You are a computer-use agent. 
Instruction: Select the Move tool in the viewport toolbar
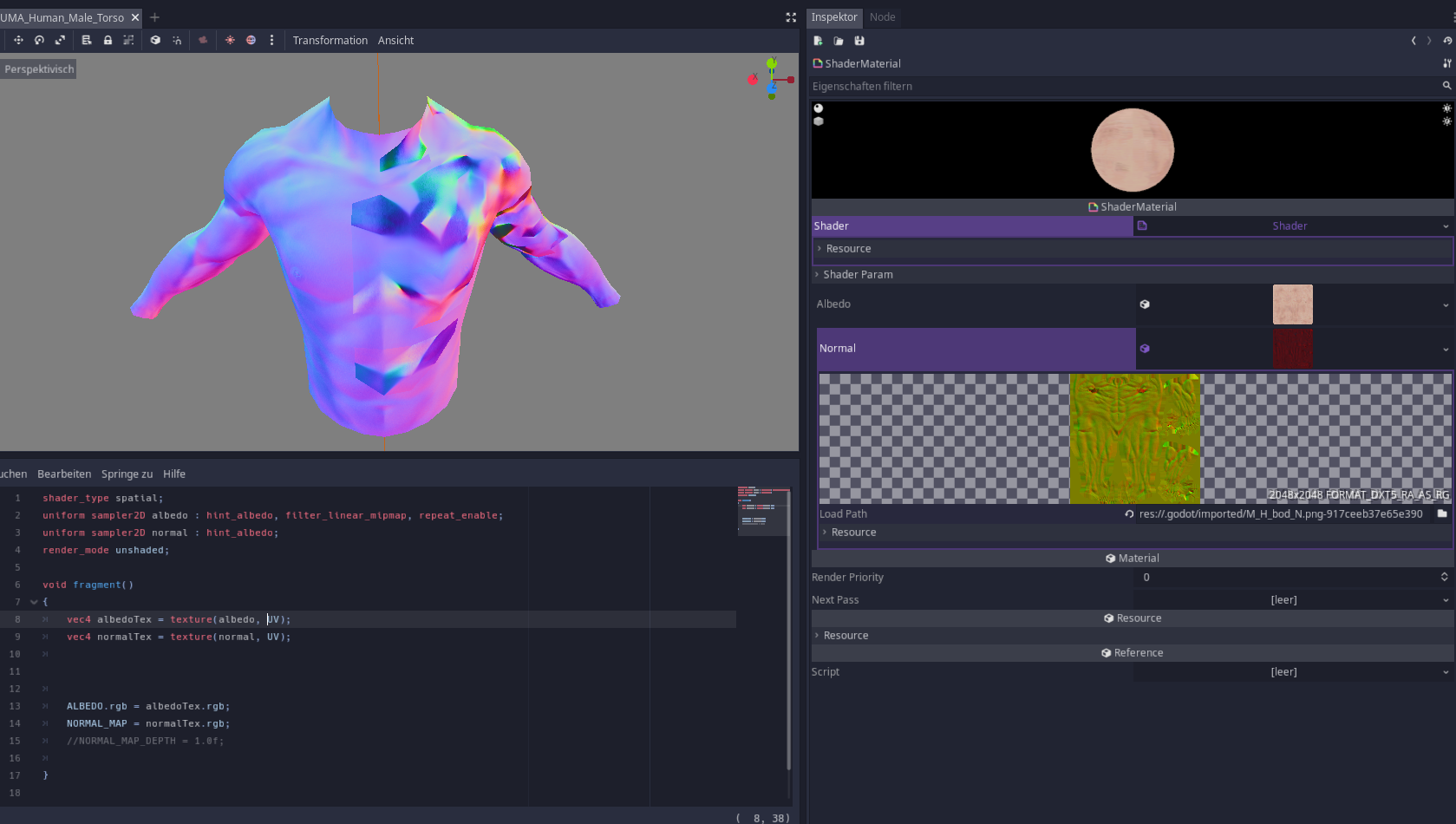click(18, 40)
